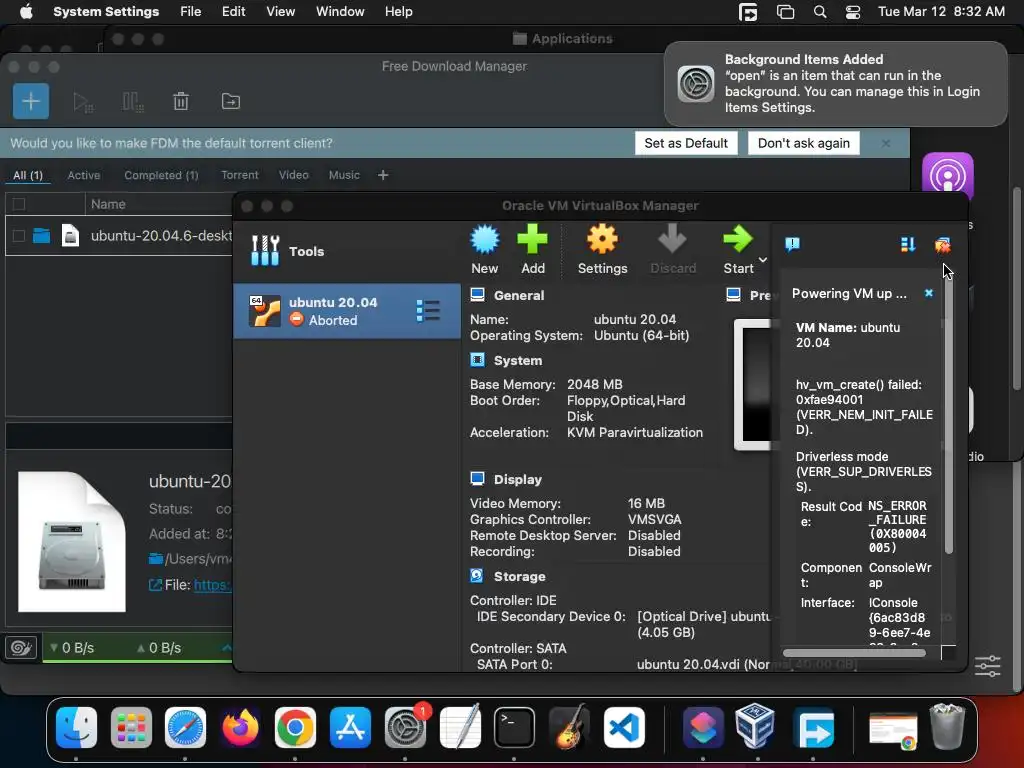Click the FDM download file https link
The image size is (1024, 768).
[x=212, y=585]
